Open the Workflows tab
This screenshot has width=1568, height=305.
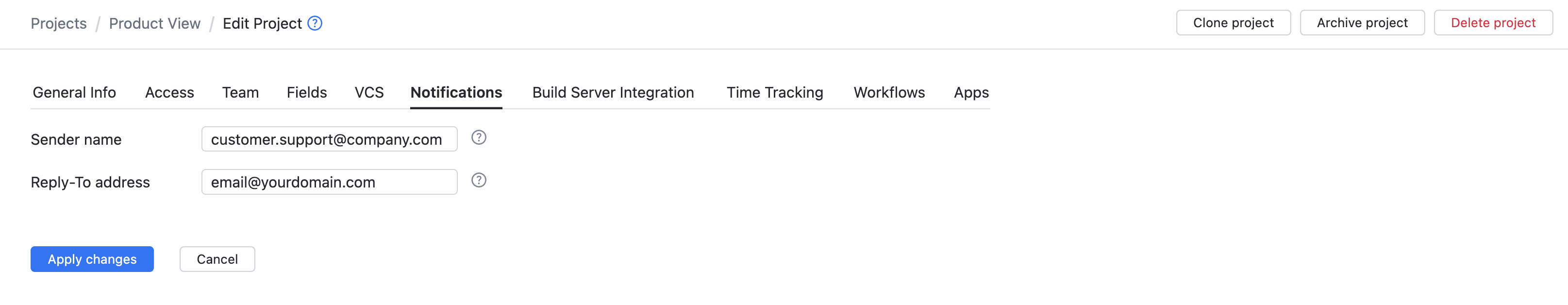[x=889, y=93]
